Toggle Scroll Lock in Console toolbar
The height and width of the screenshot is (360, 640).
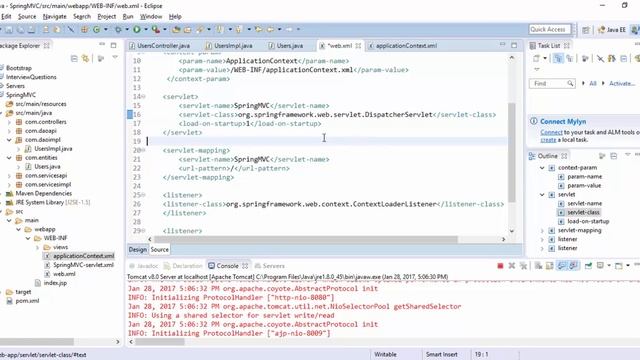[x=550, y=266]
